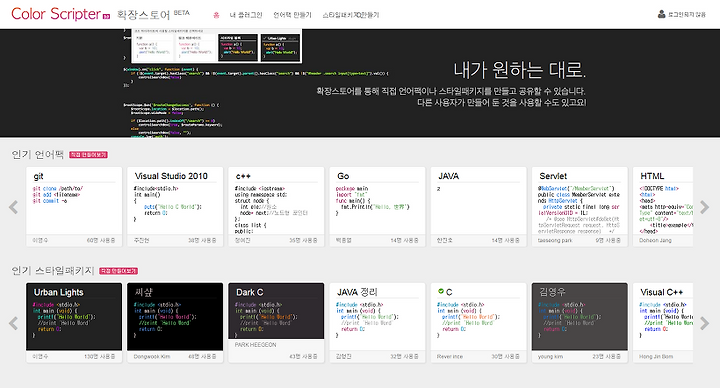Click the 60명 사용중 count on git card
Screen dimensions: 720x388
pos(101,240)
